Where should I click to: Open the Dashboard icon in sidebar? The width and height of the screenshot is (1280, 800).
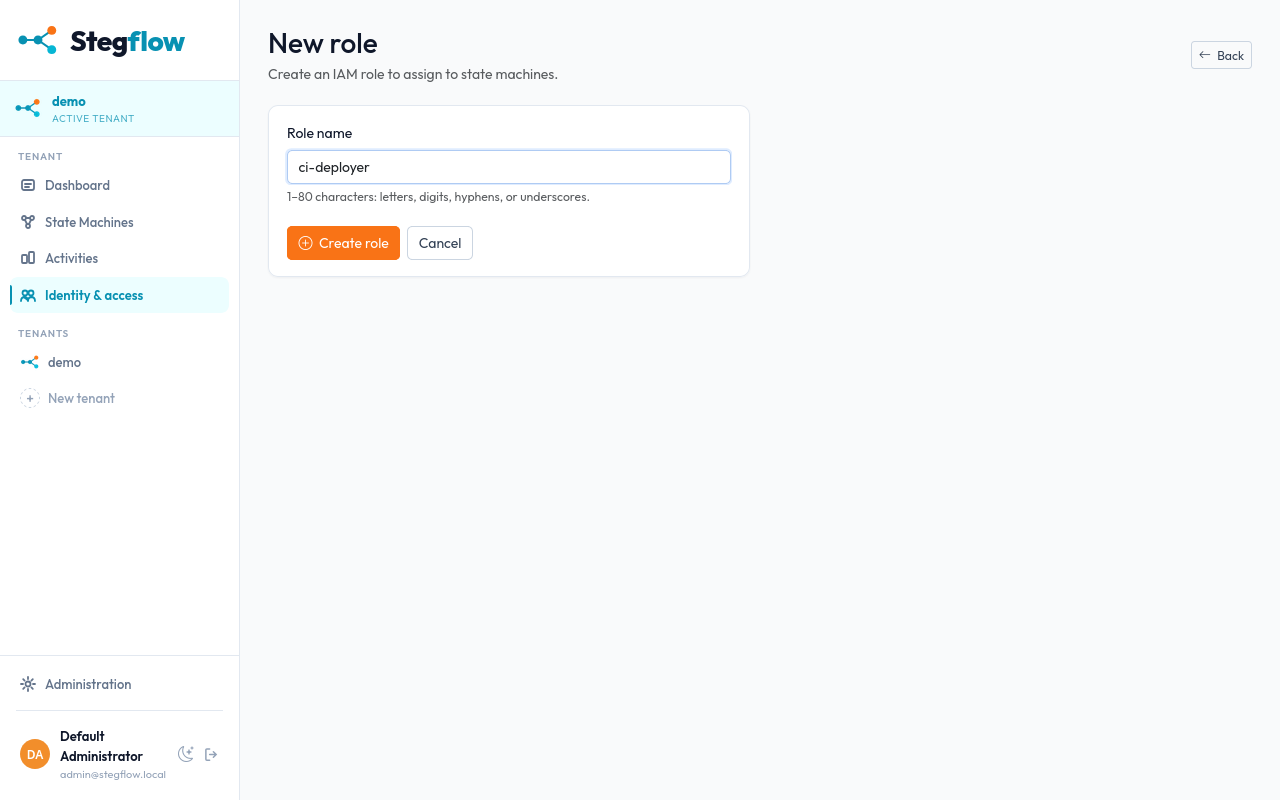[28, 185]
